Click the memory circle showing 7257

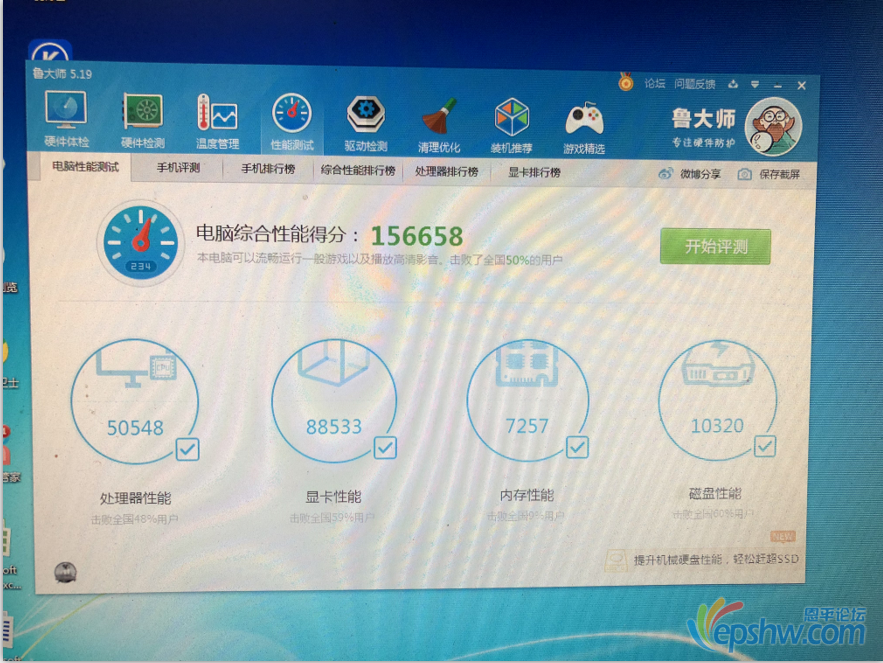point(528,400)
